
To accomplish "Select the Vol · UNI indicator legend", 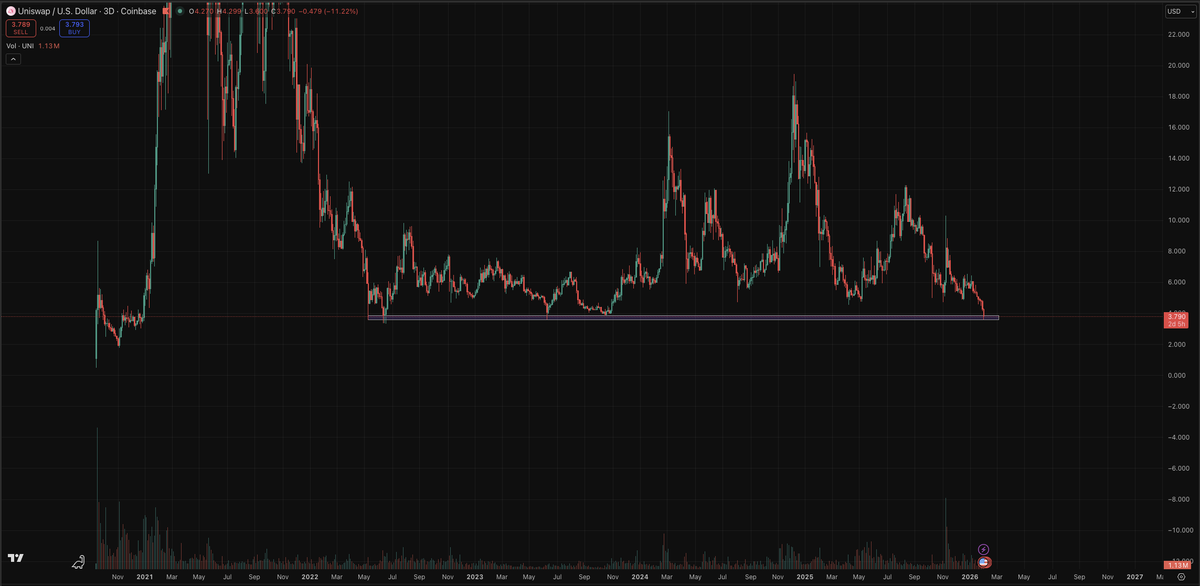I will [x=21, y=46].
